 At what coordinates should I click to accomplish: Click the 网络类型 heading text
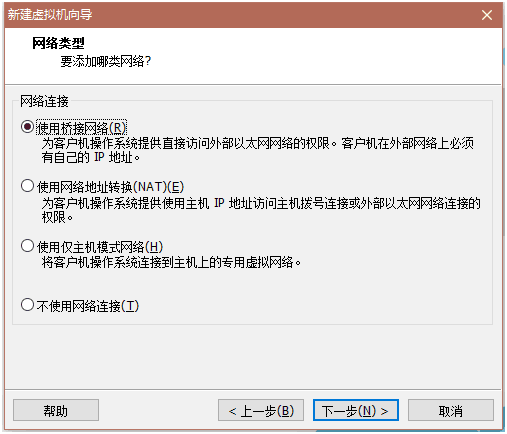point(58,43)
